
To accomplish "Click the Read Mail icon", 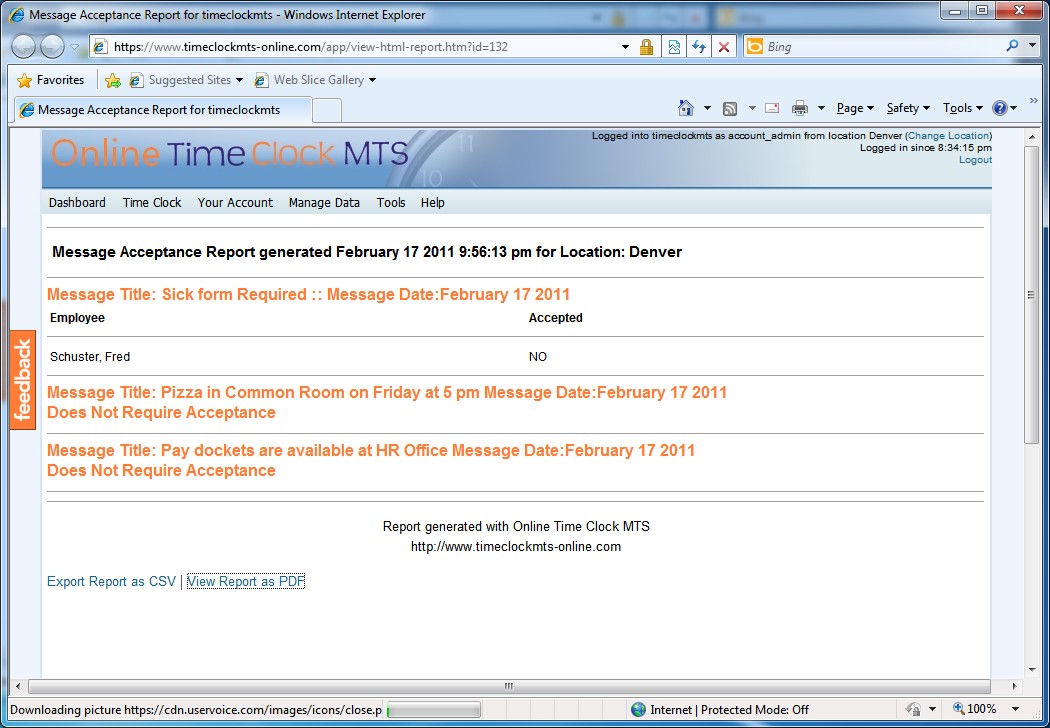I will click(x=772, y=108).
